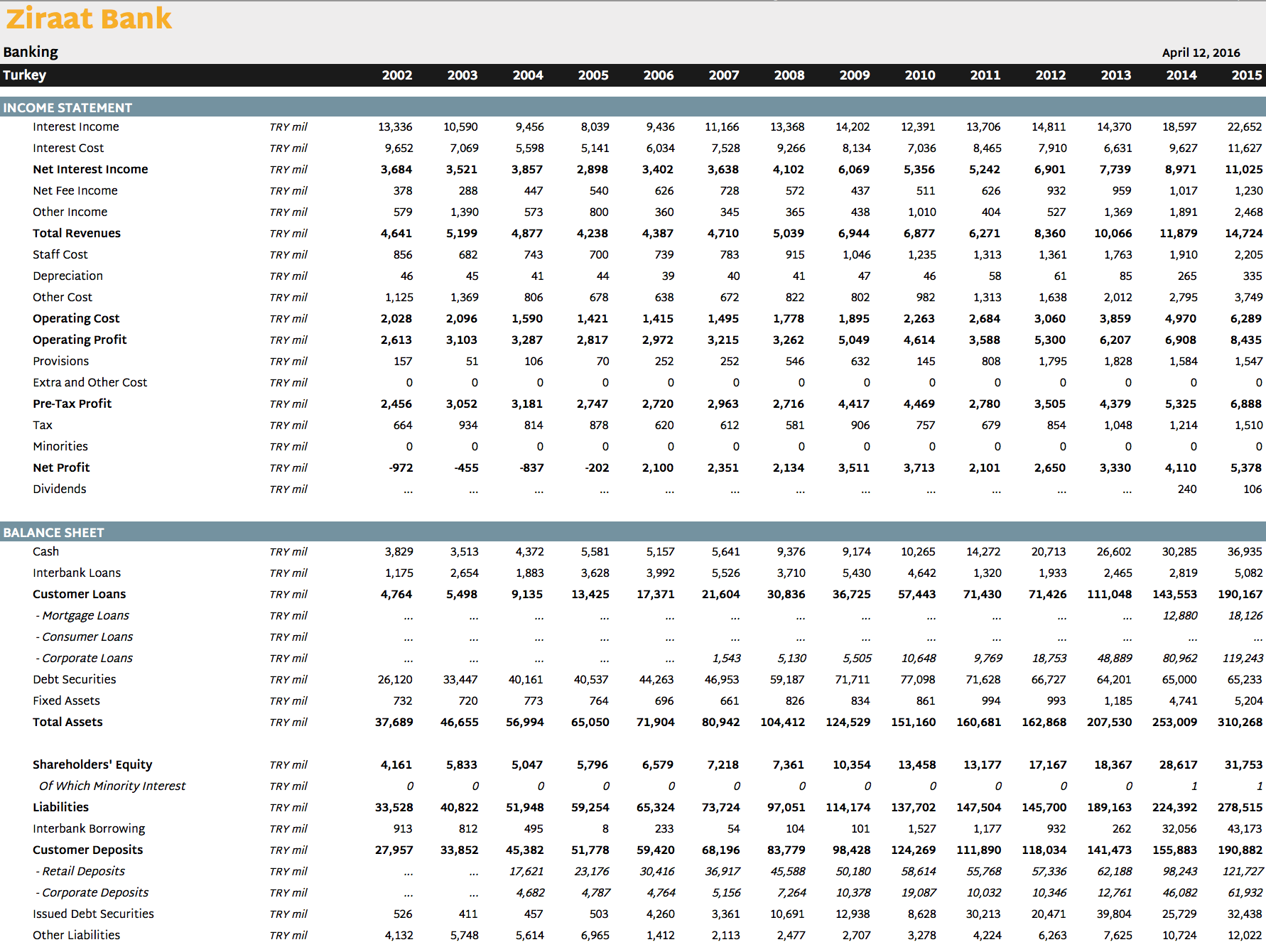Select the Operating Profit row label
1266x952 pixels.
[x=80, y=340]
